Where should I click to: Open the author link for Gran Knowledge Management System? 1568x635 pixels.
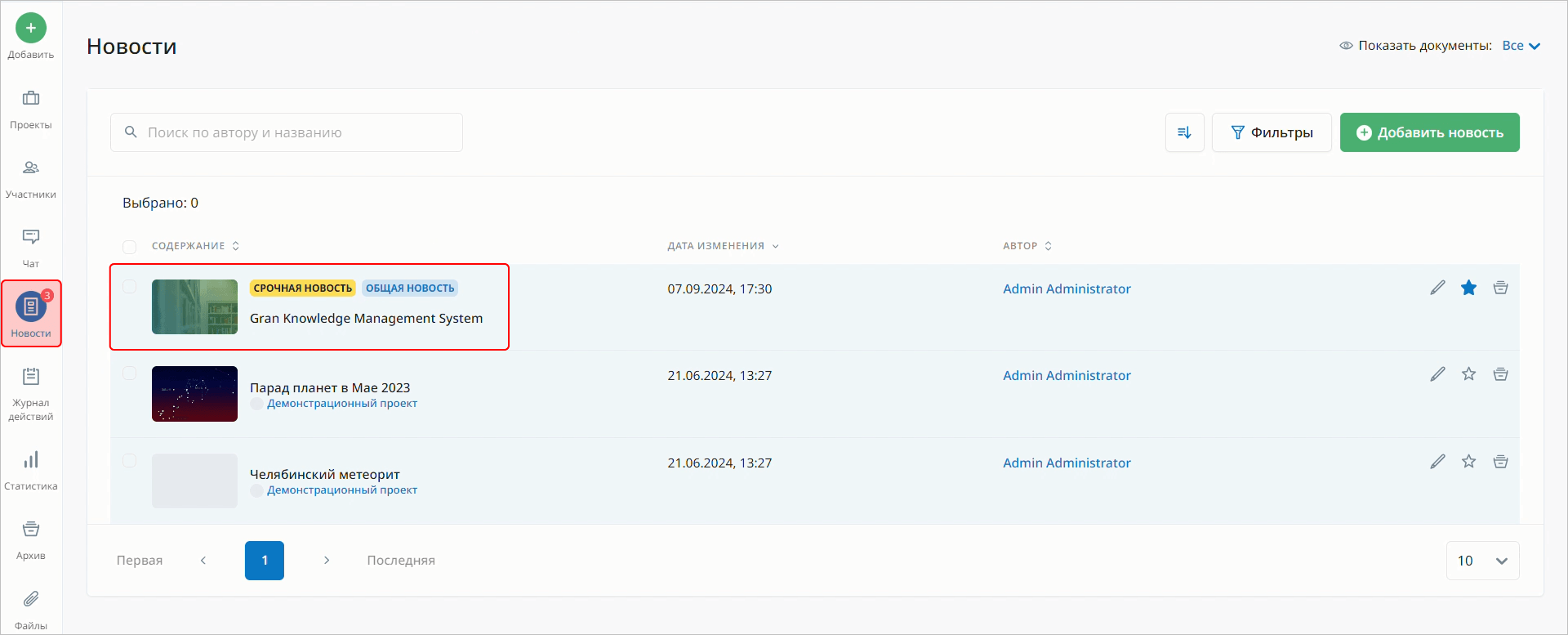[1067, 288]
